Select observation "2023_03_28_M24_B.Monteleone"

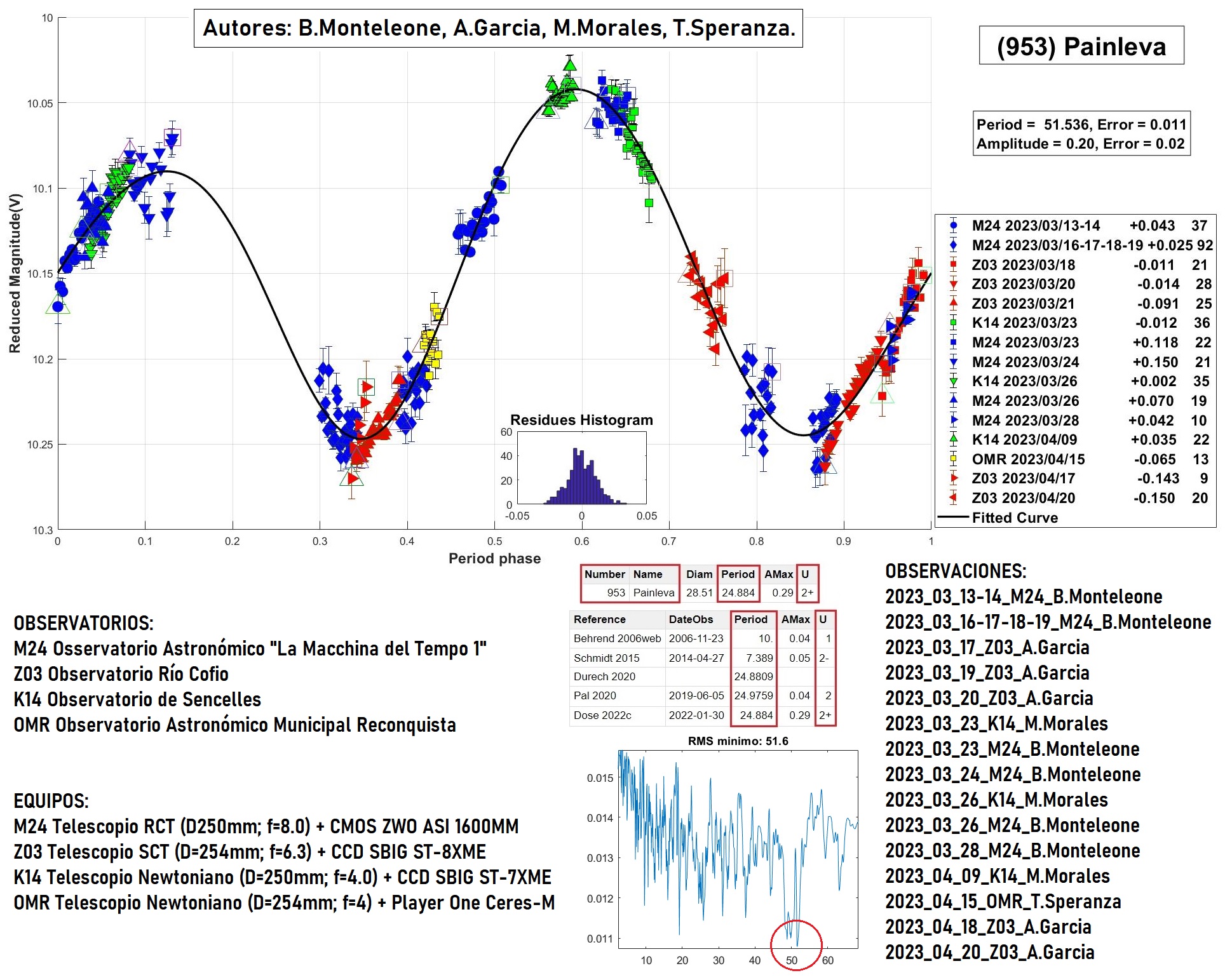[x=1013, y=850]
